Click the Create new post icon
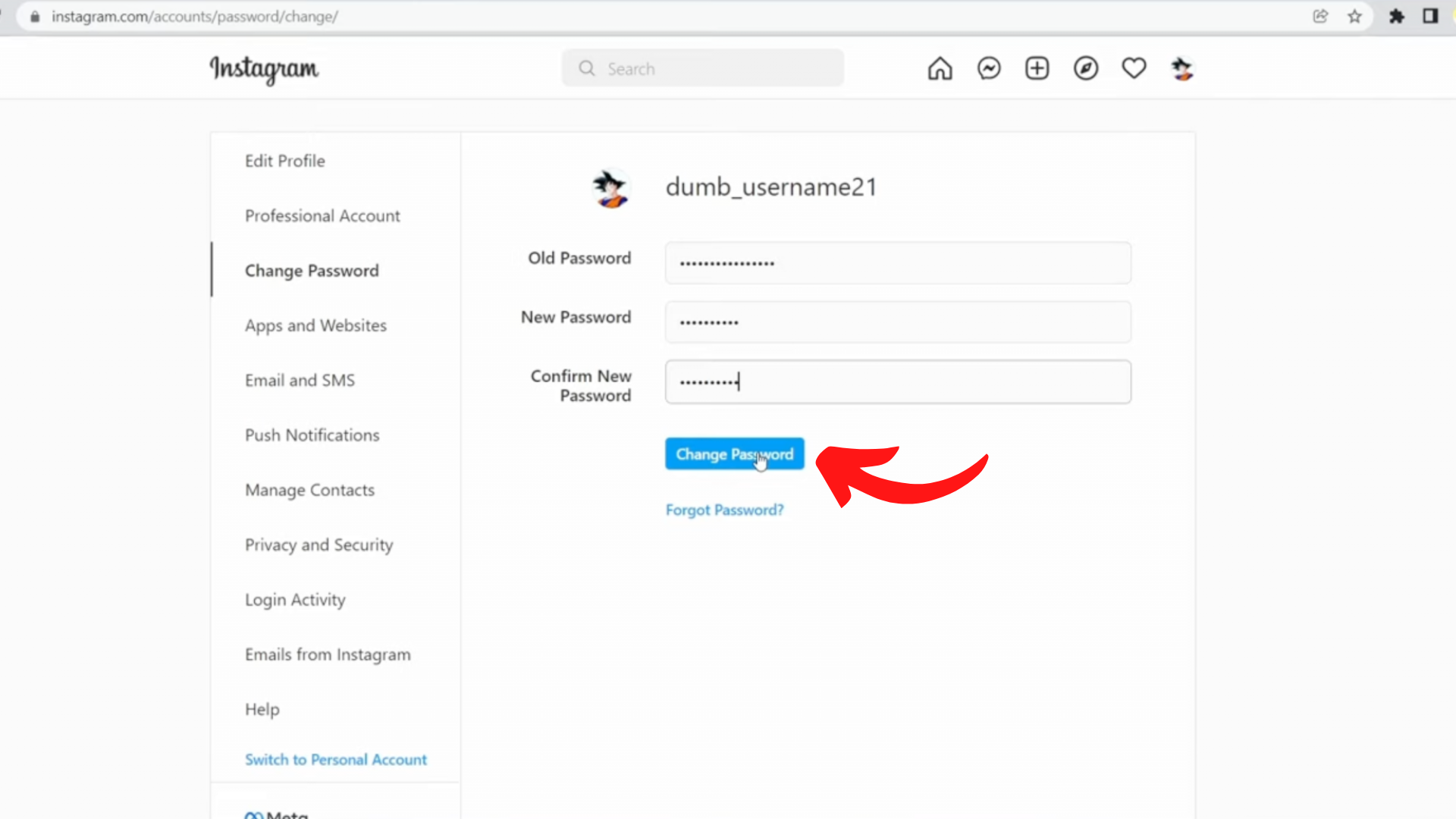This screenshot has width=1456, height=819. (1037, 68)
